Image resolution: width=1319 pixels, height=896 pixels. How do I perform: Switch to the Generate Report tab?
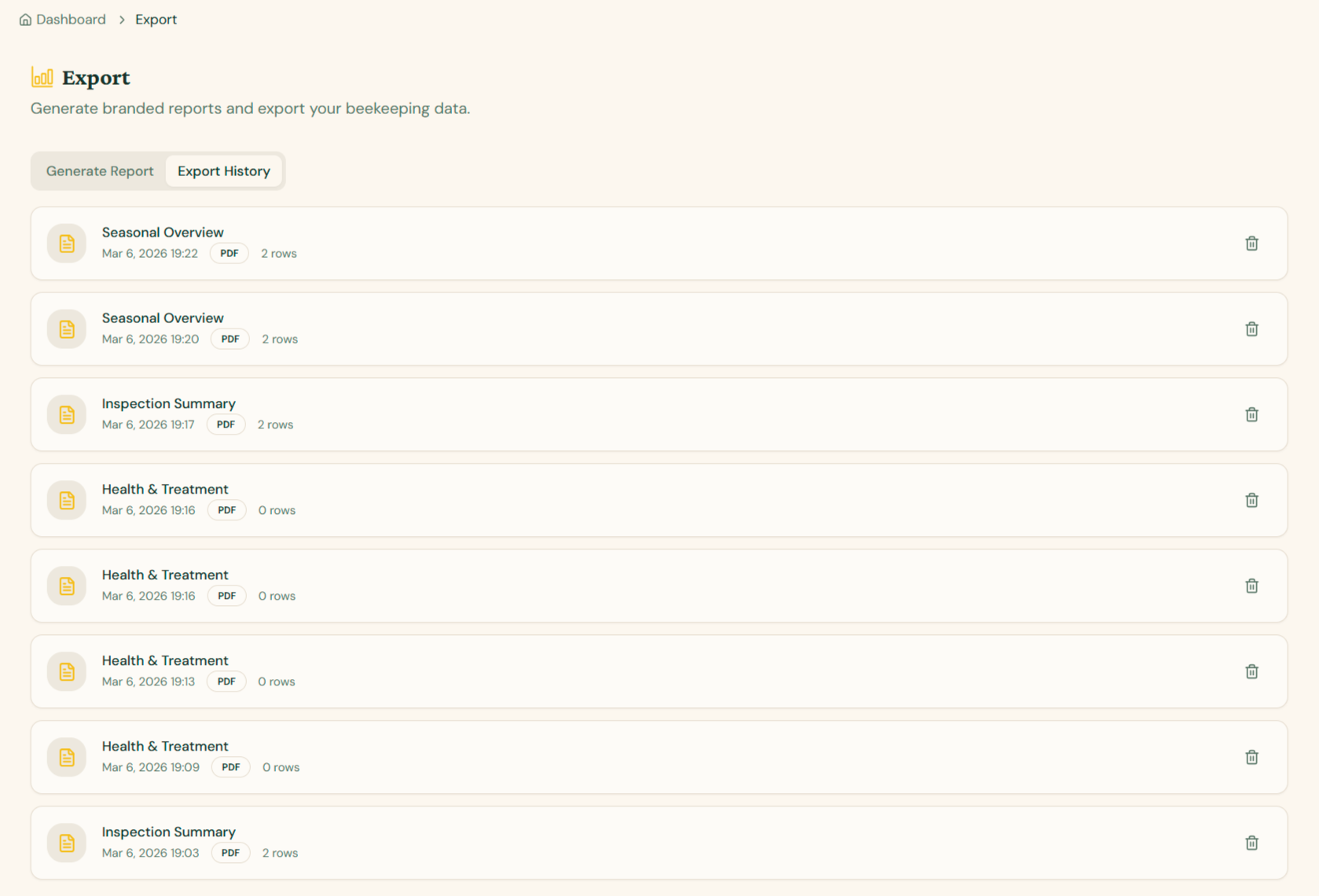(100, 171)
